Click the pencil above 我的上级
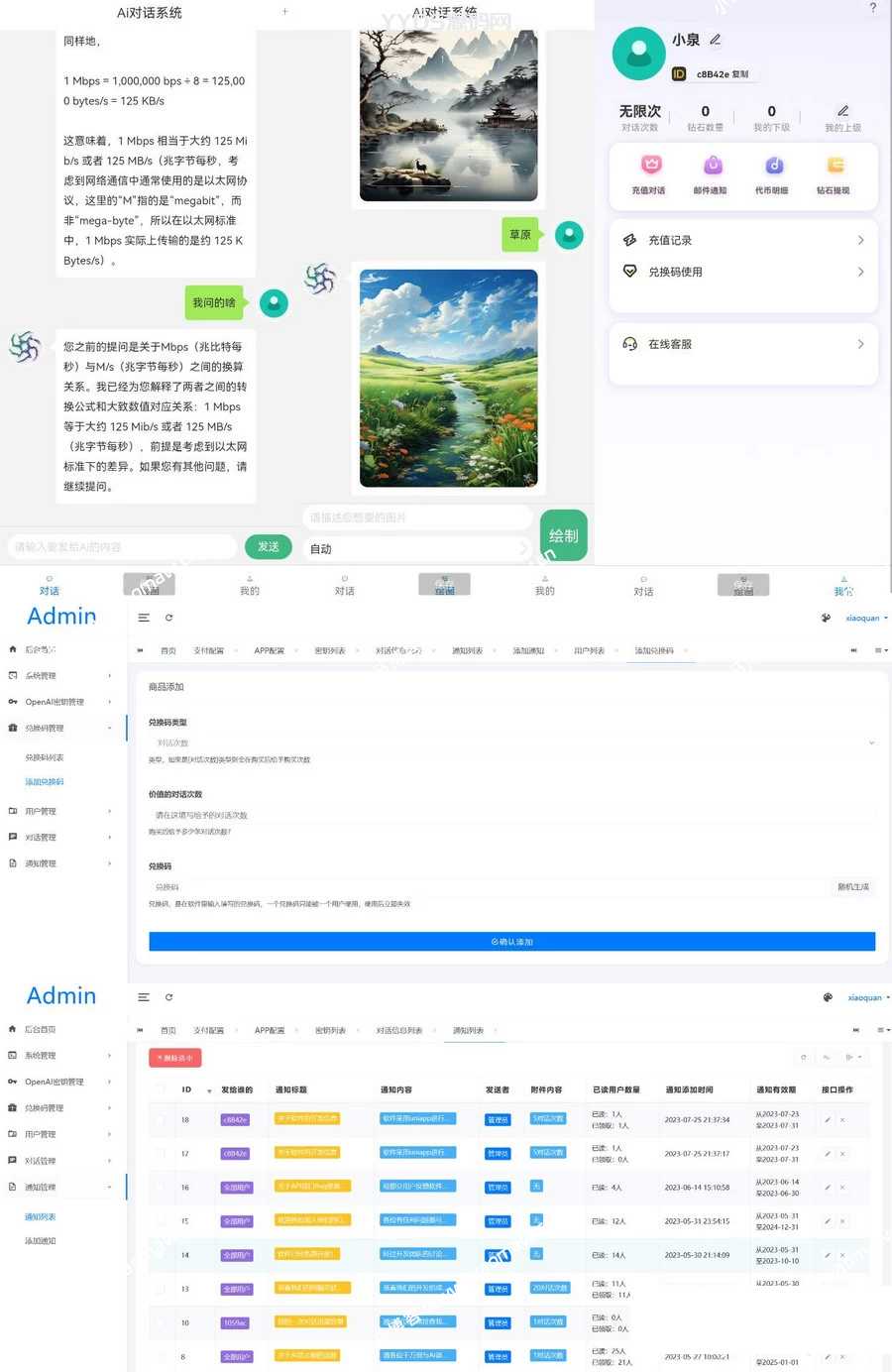This screenshot has height=1372, width=892. (x=842, y=111)
